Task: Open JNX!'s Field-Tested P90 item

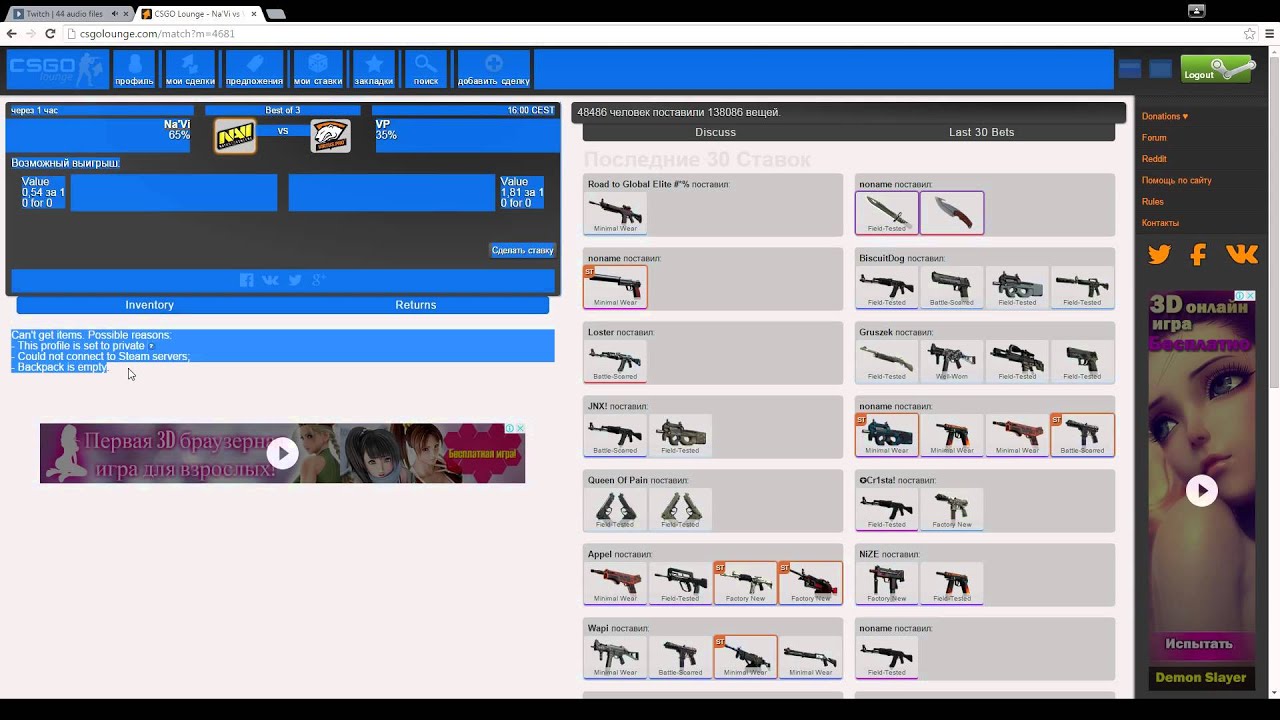Action: (x=680, y=435)
